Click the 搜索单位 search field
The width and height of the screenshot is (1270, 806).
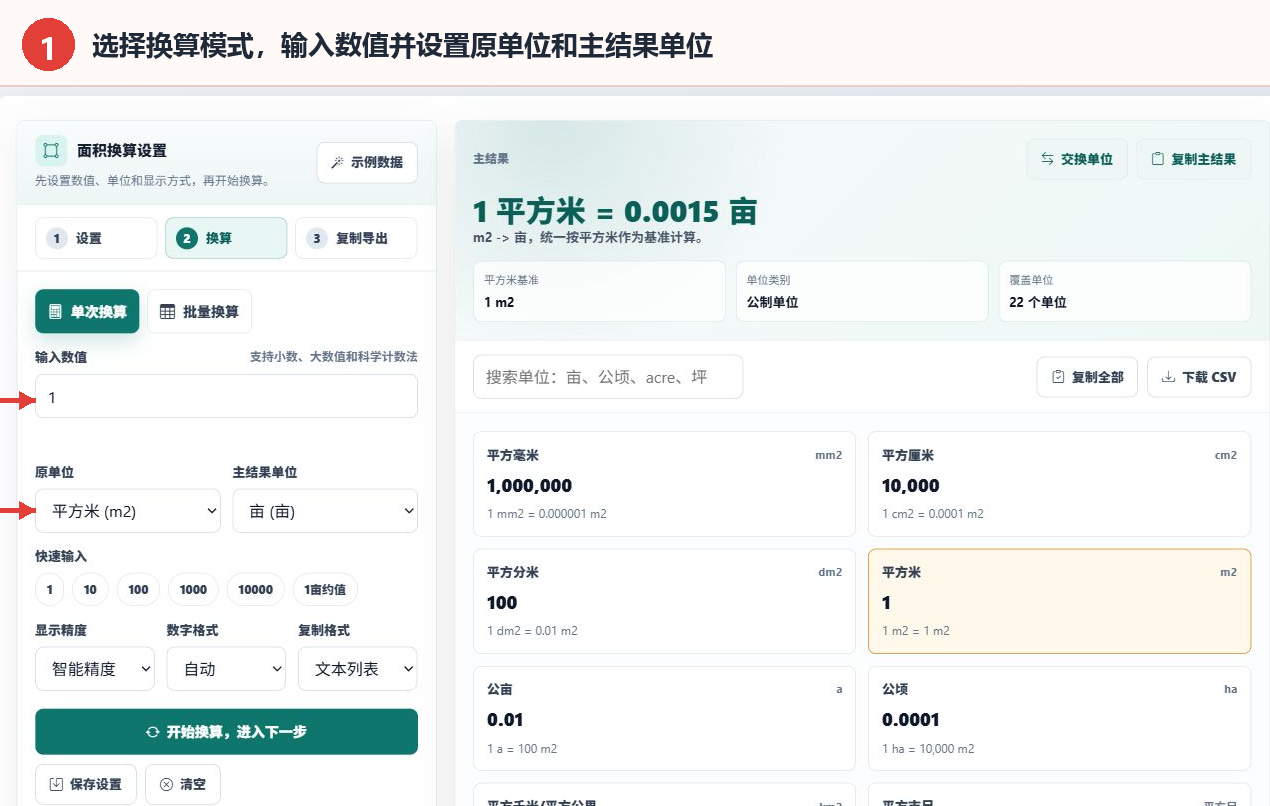608,377
